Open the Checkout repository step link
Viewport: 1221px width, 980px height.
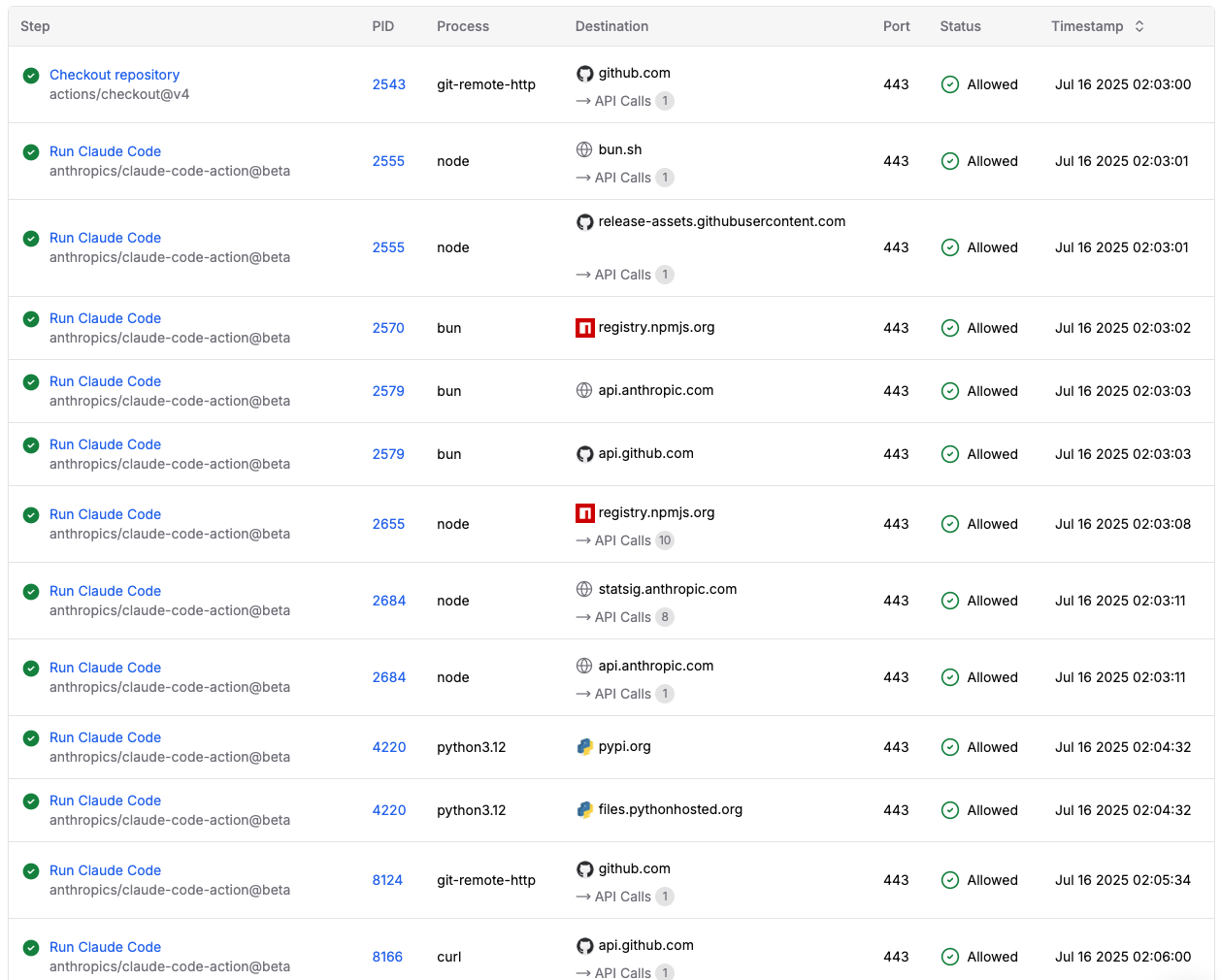point(115,75)
